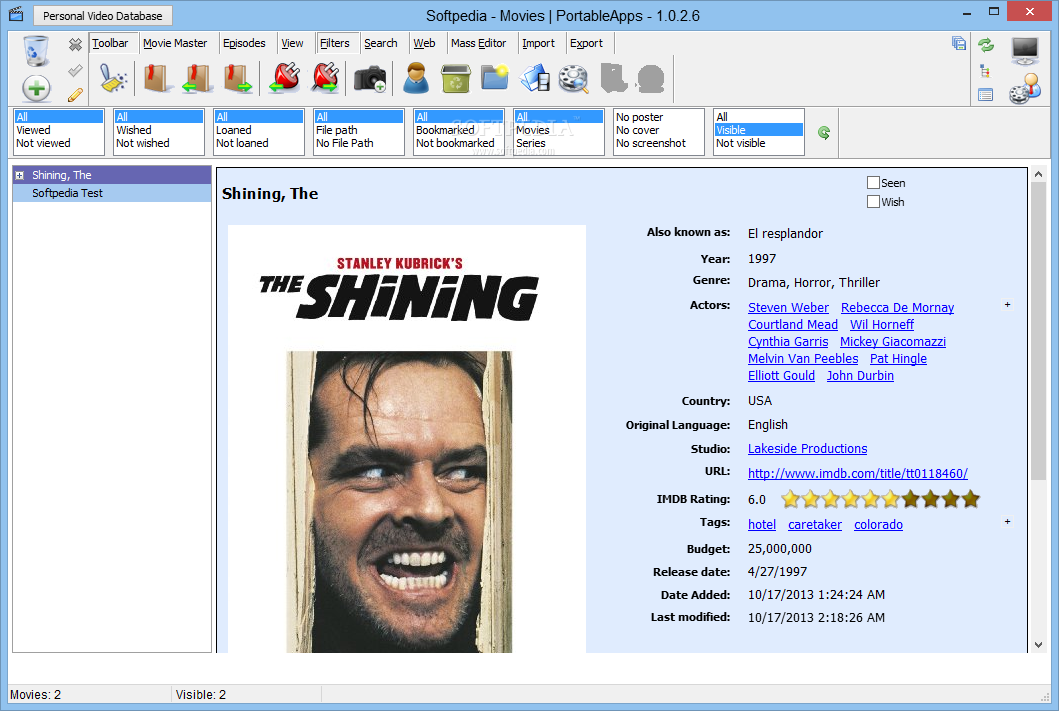Select the Softpedia Test list entry
Screen dimensions: 1059x711
pos(112,193)
